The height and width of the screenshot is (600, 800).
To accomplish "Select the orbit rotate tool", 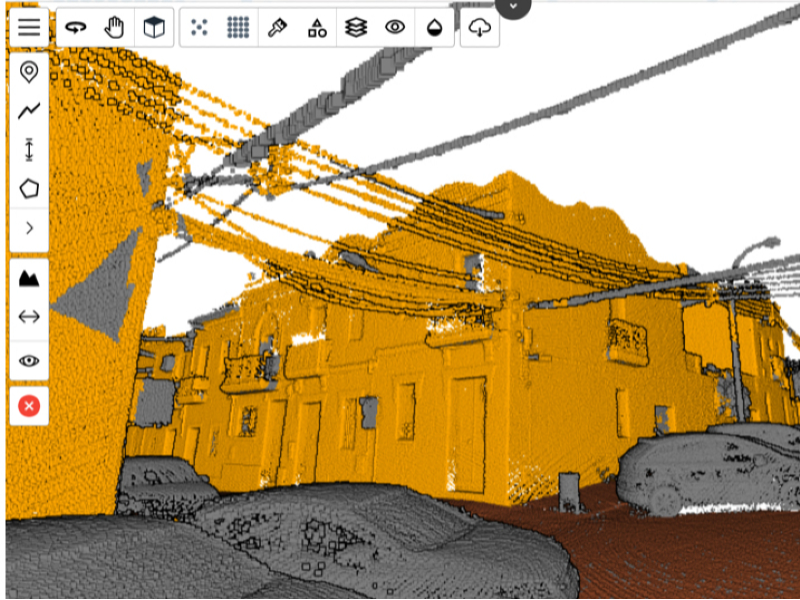I will 76,28.
